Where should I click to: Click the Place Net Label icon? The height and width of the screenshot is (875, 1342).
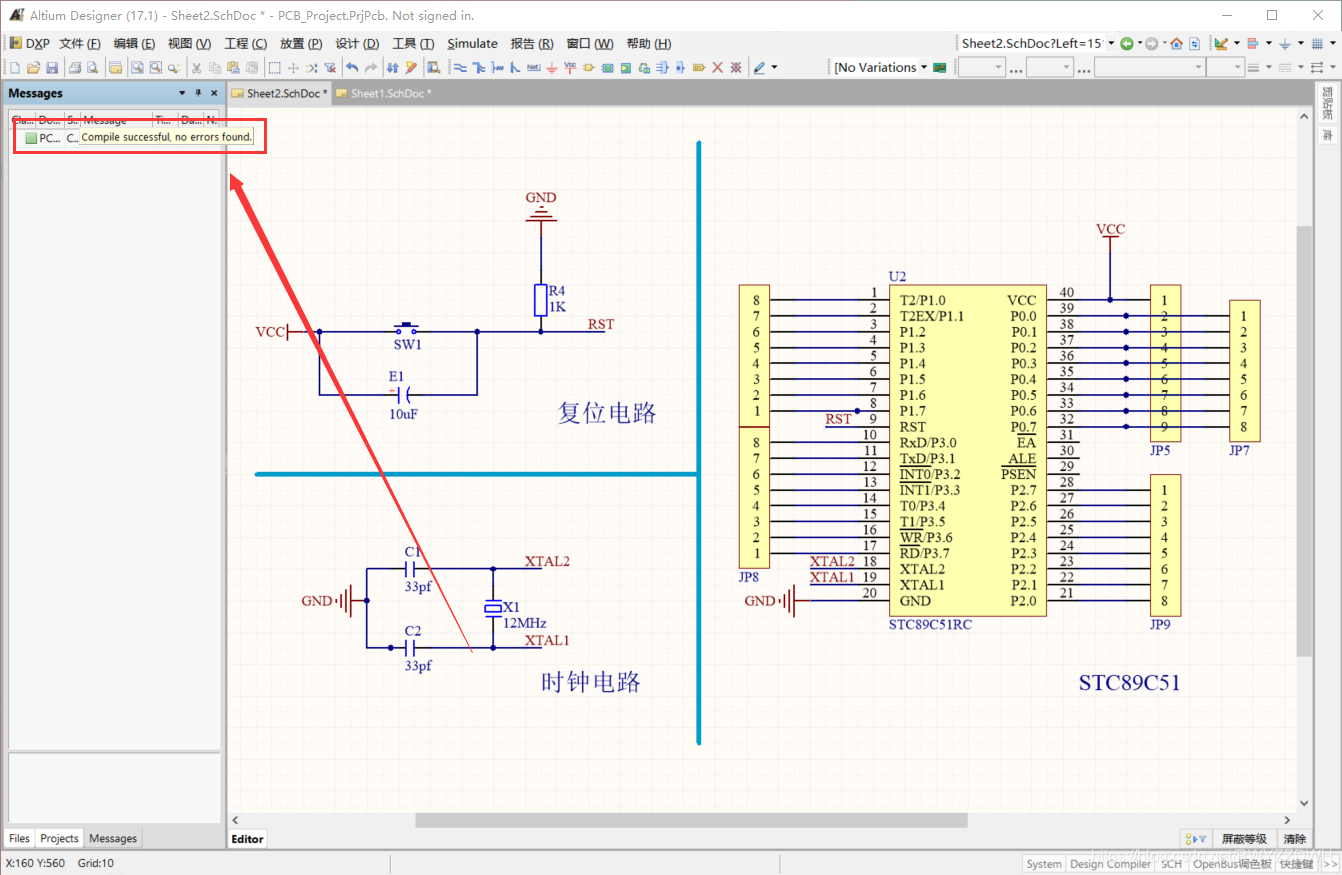coord(534,68)
